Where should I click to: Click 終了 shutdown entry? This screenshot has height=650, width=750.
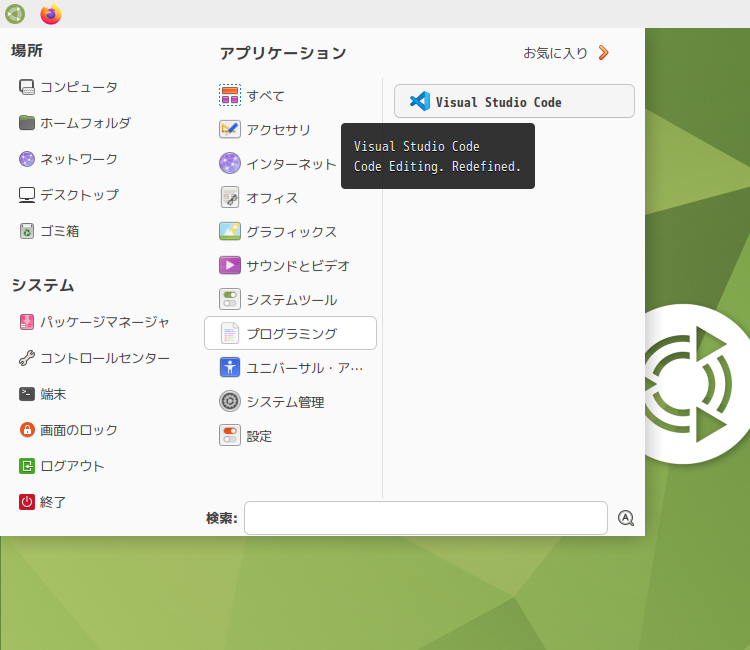tap(43, 502)
